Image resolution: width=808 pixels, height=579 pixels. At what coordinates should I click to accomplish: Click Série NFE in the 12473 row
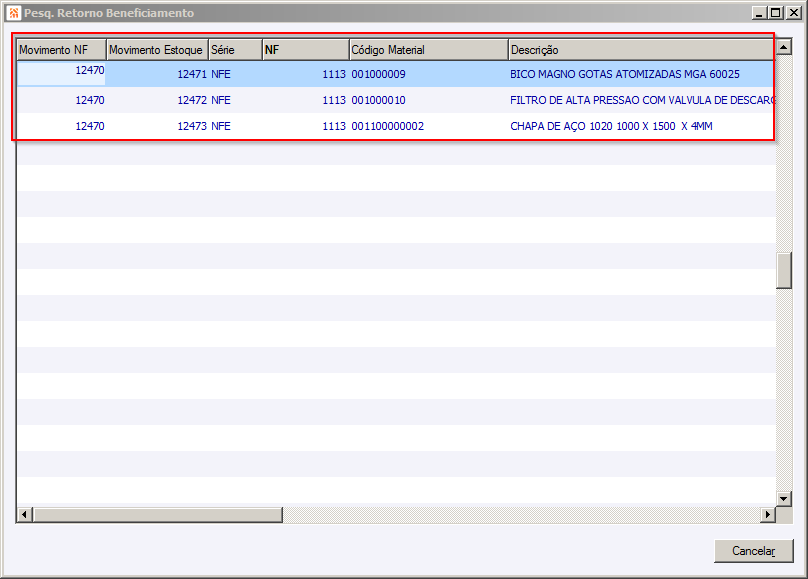[x=221, y=126]
